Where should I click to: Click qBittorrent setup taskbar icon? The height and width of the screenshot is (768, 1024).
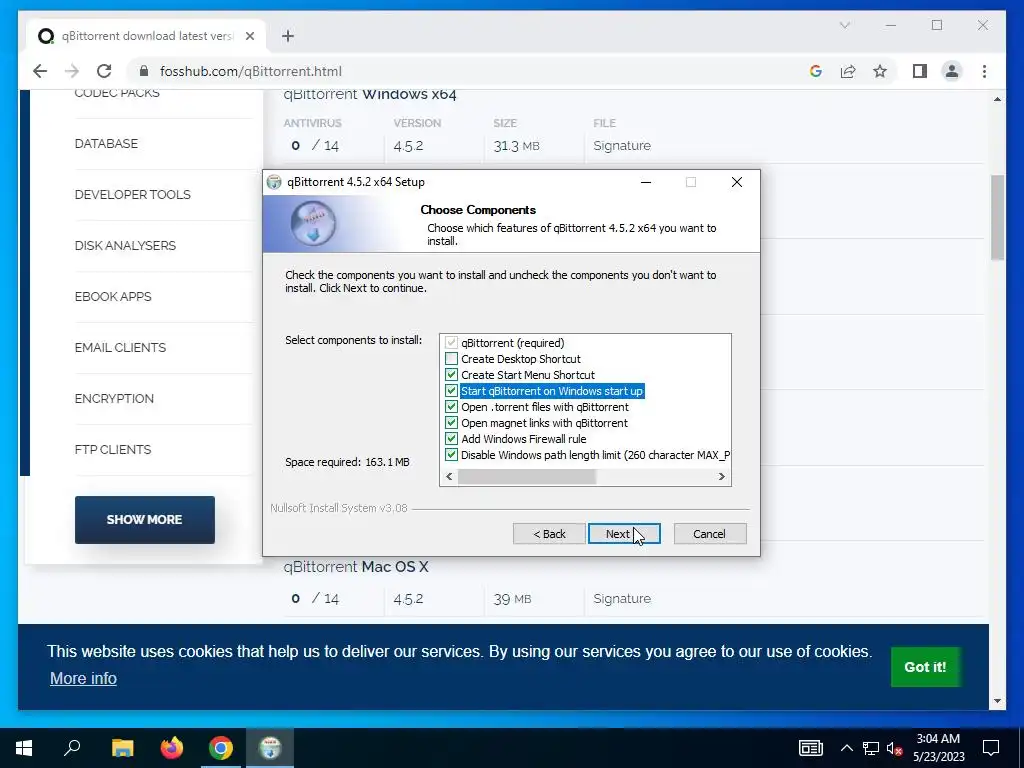270,748
